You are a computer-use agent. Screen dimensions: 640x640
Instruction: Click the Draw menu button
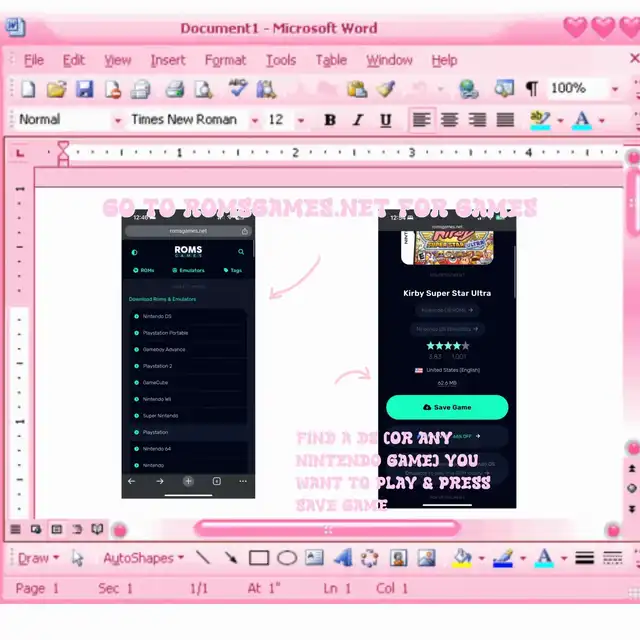(x=38, y=558)
